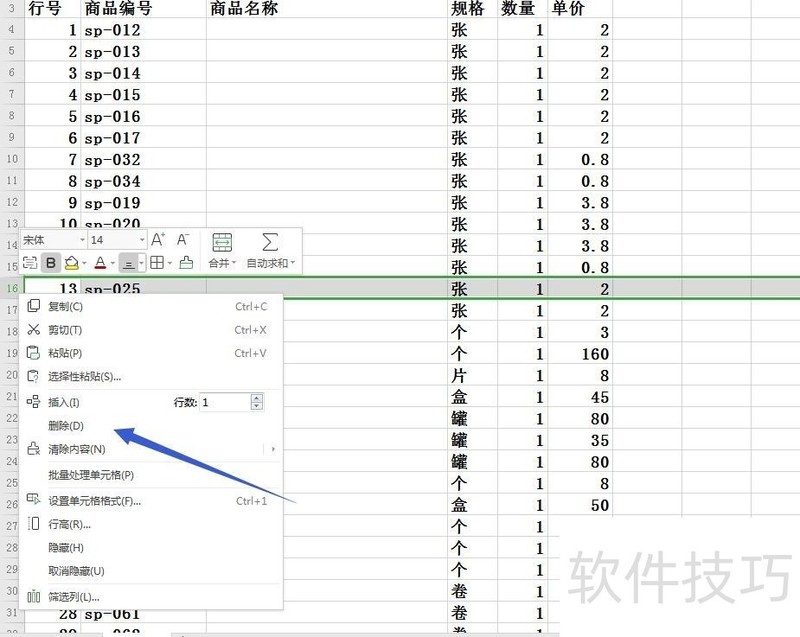Select 删除(D) to delete the row
This screenshot has width=800, height=637.
coord(151,426)
